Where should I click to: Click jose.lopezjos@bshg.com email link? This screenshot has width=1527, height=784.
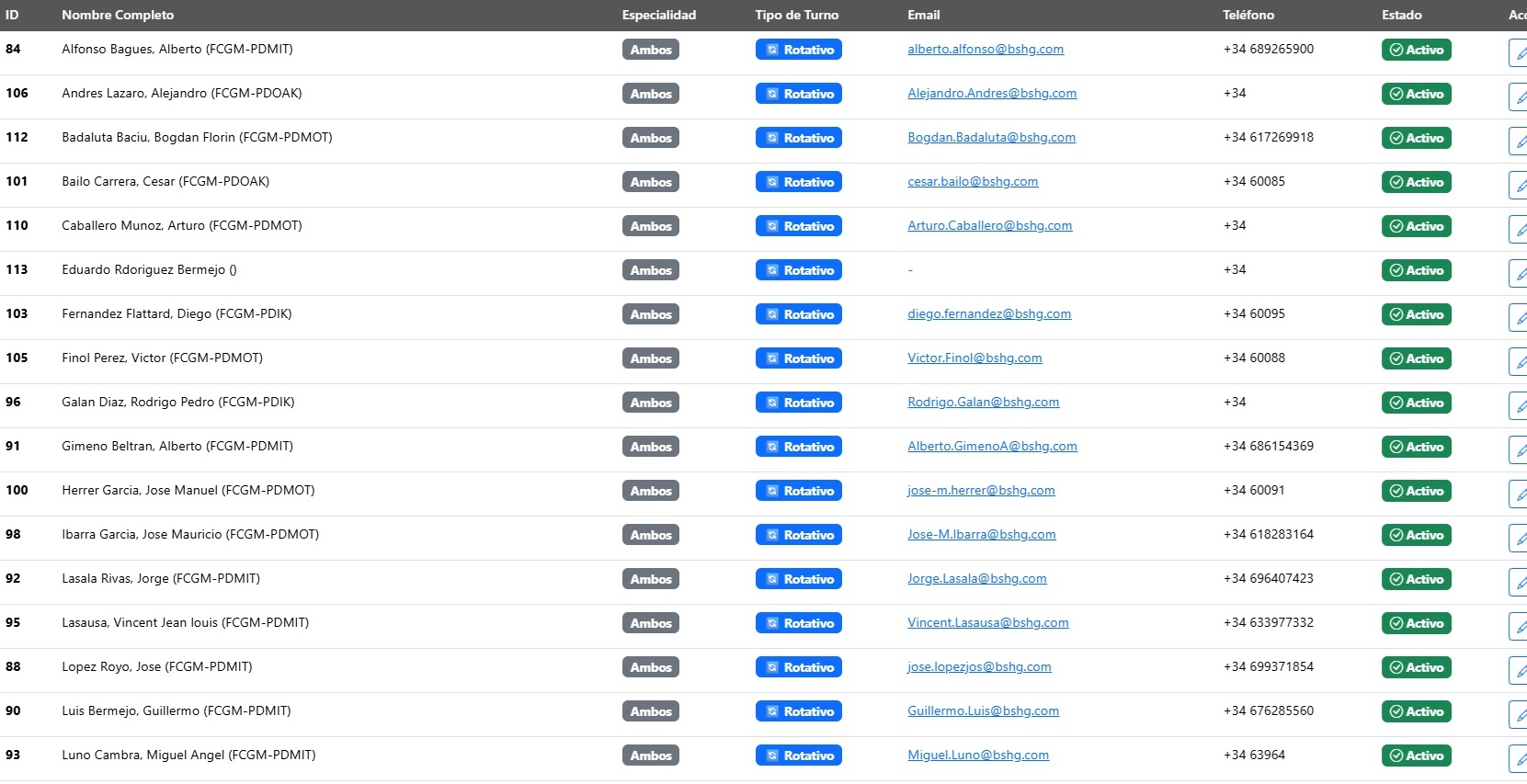click(x=979, y=667)
